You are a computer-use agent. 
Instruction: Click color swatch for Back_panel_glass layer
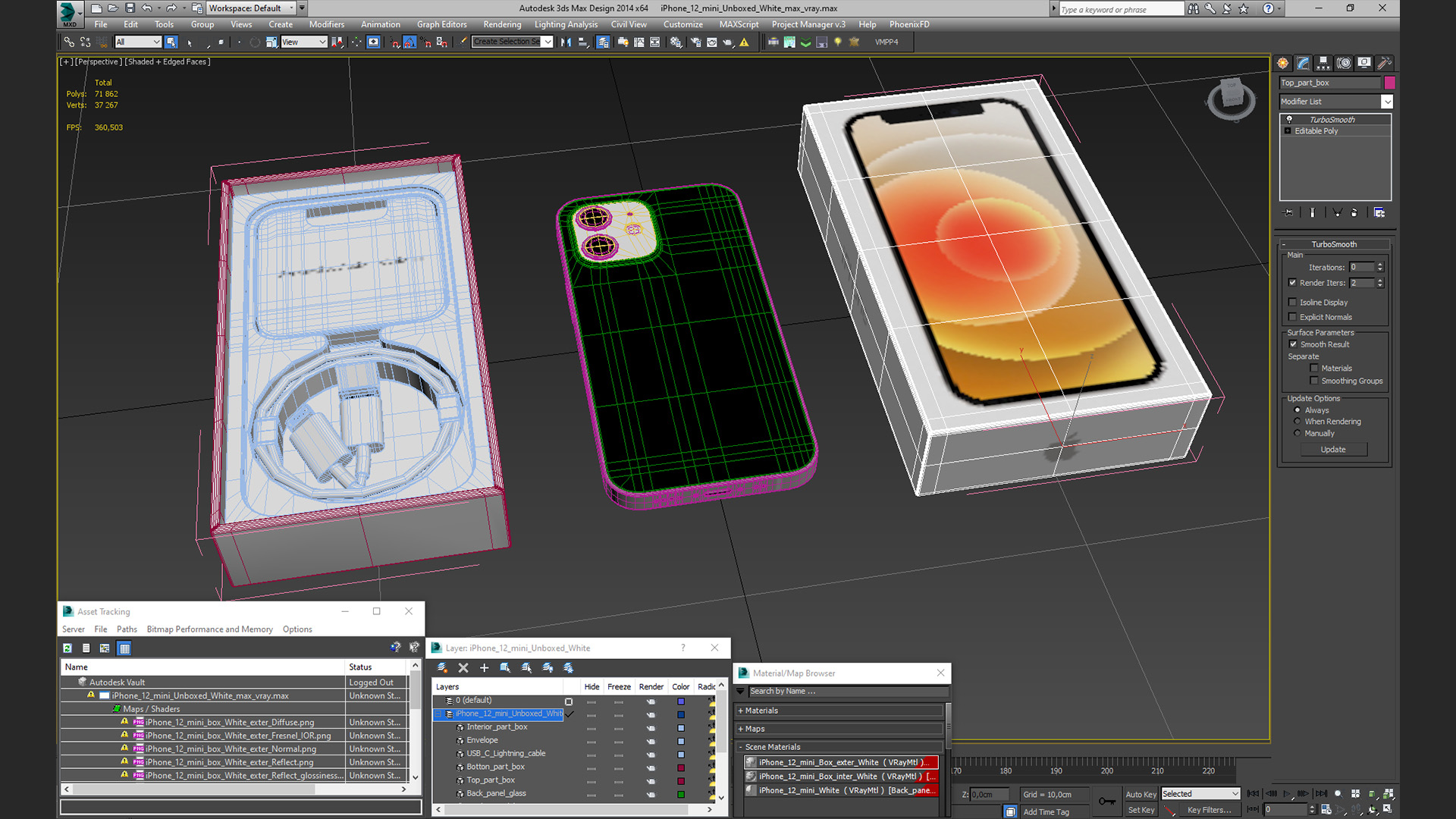coord(680,794)
